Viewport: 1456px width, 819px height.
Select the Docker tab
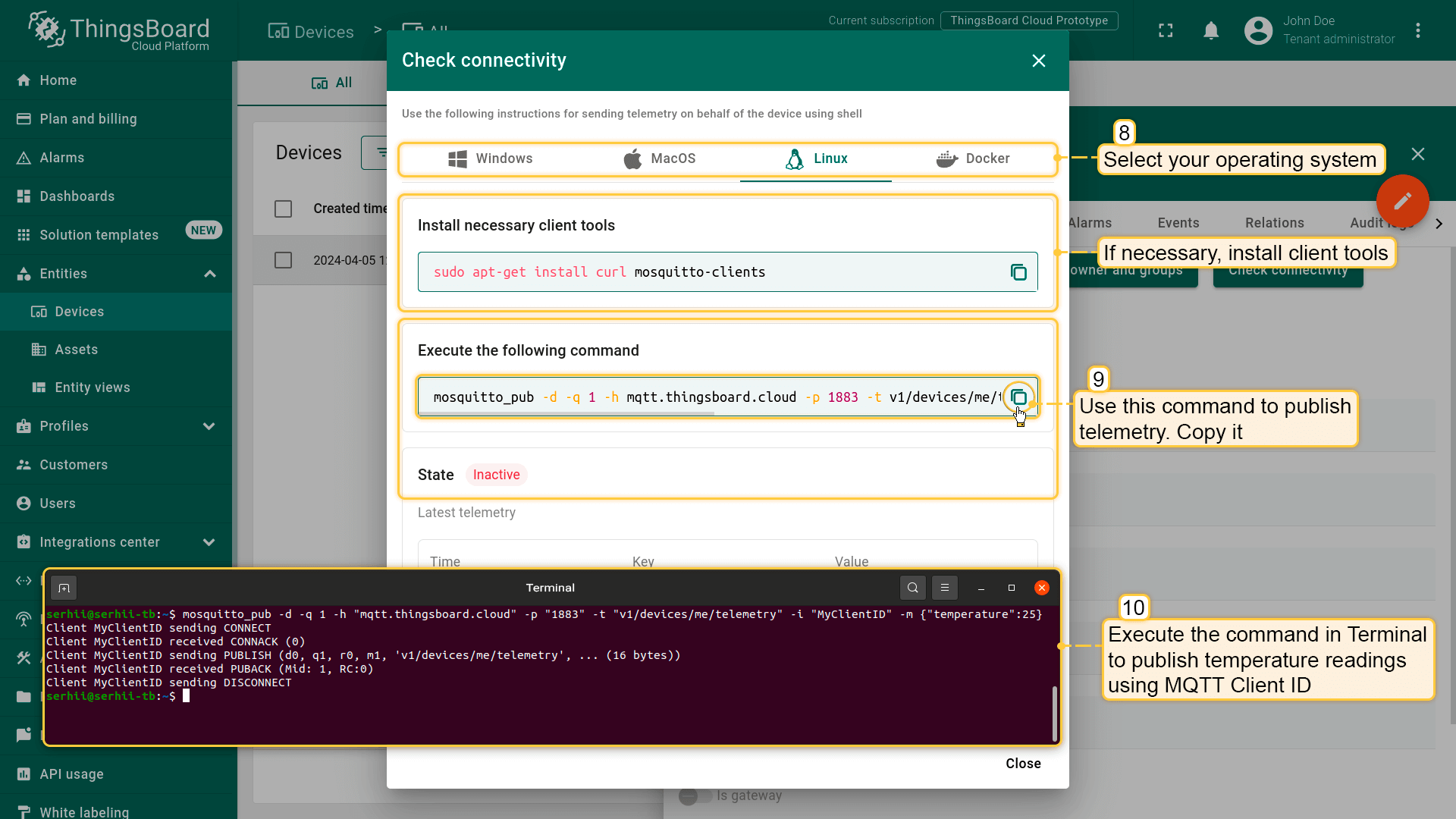(972, 158)
